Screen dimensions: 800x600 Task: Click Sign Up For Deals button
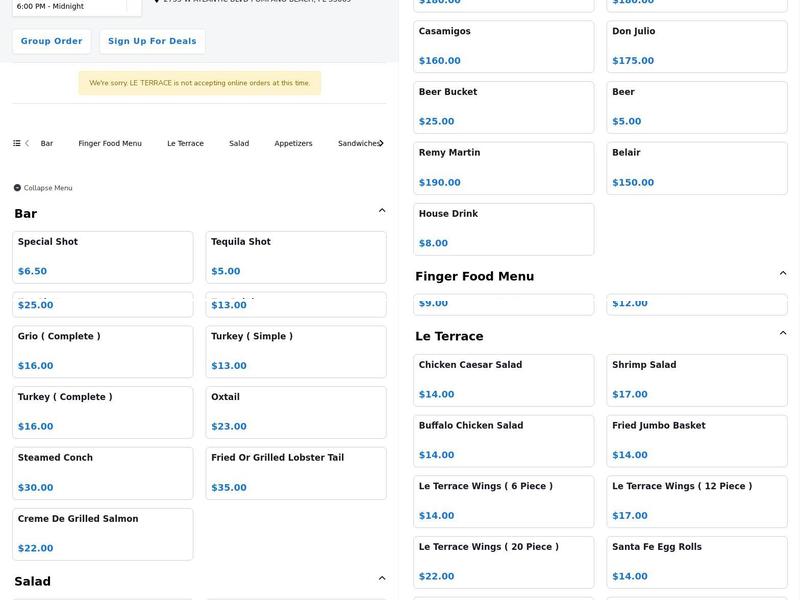tap(152, 42)
